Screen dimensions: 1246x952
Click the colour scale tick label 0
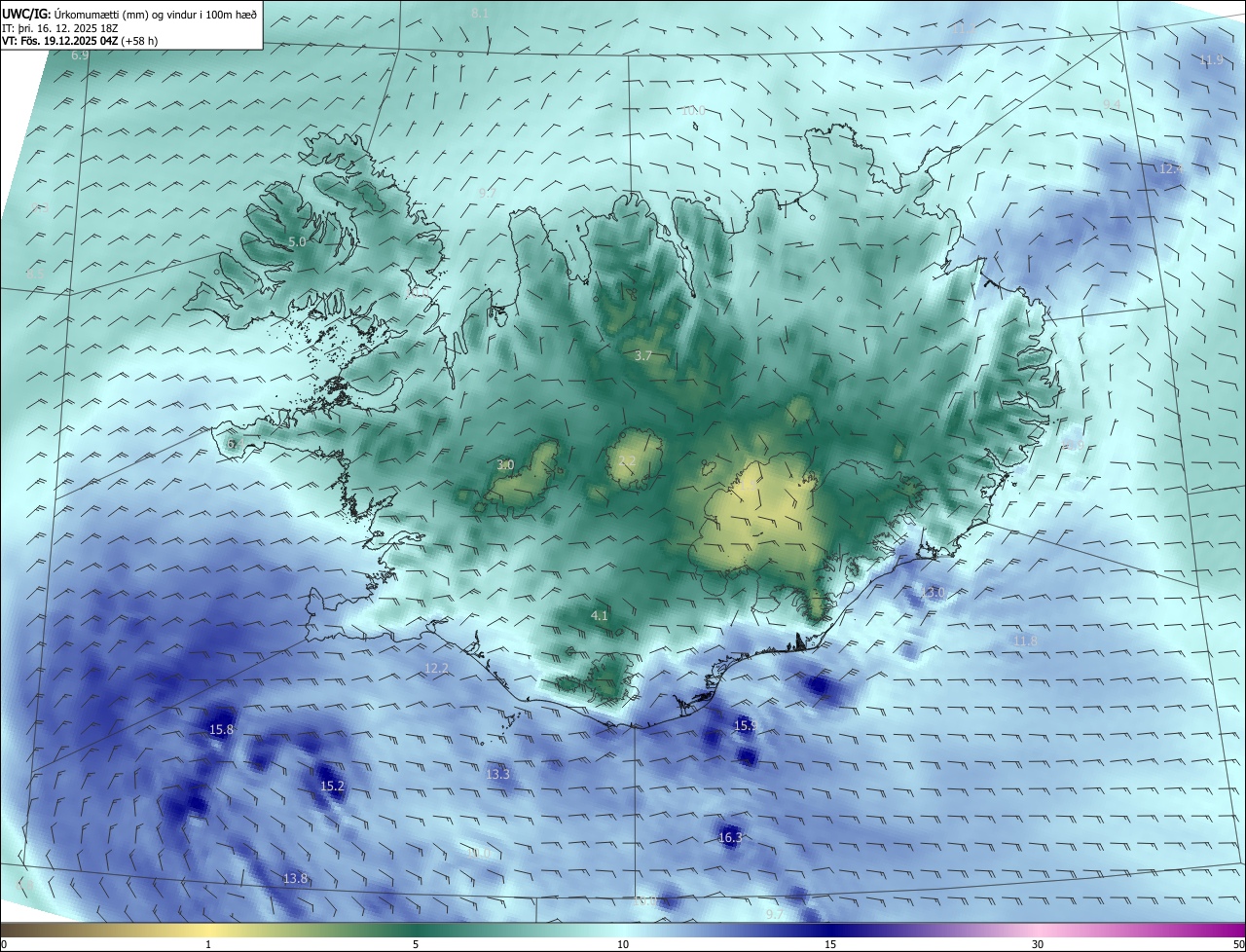[4, 944]
